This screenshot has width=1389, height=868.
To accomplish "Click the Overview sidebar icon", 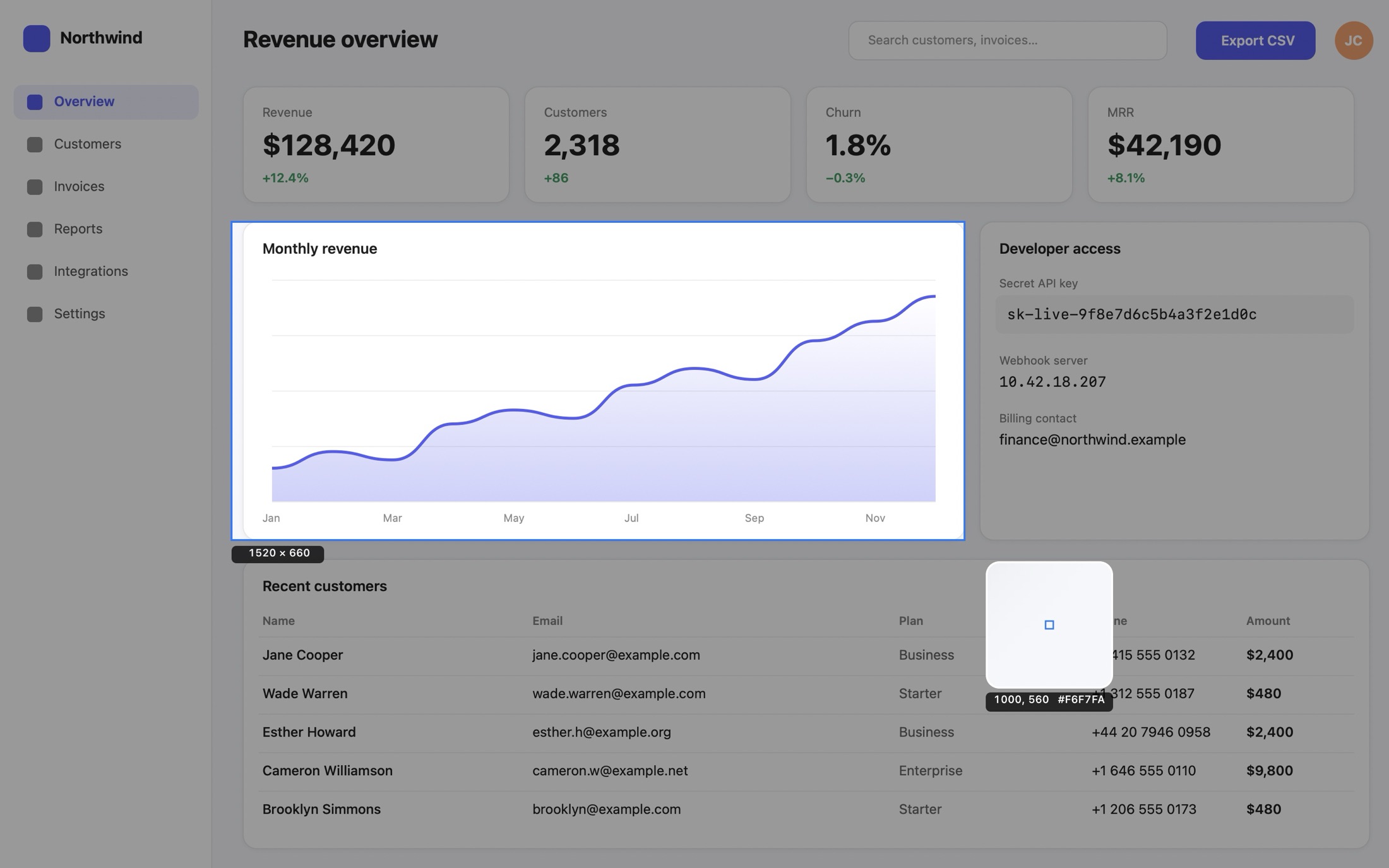I will pyautogui.click(x=35, y=102).
